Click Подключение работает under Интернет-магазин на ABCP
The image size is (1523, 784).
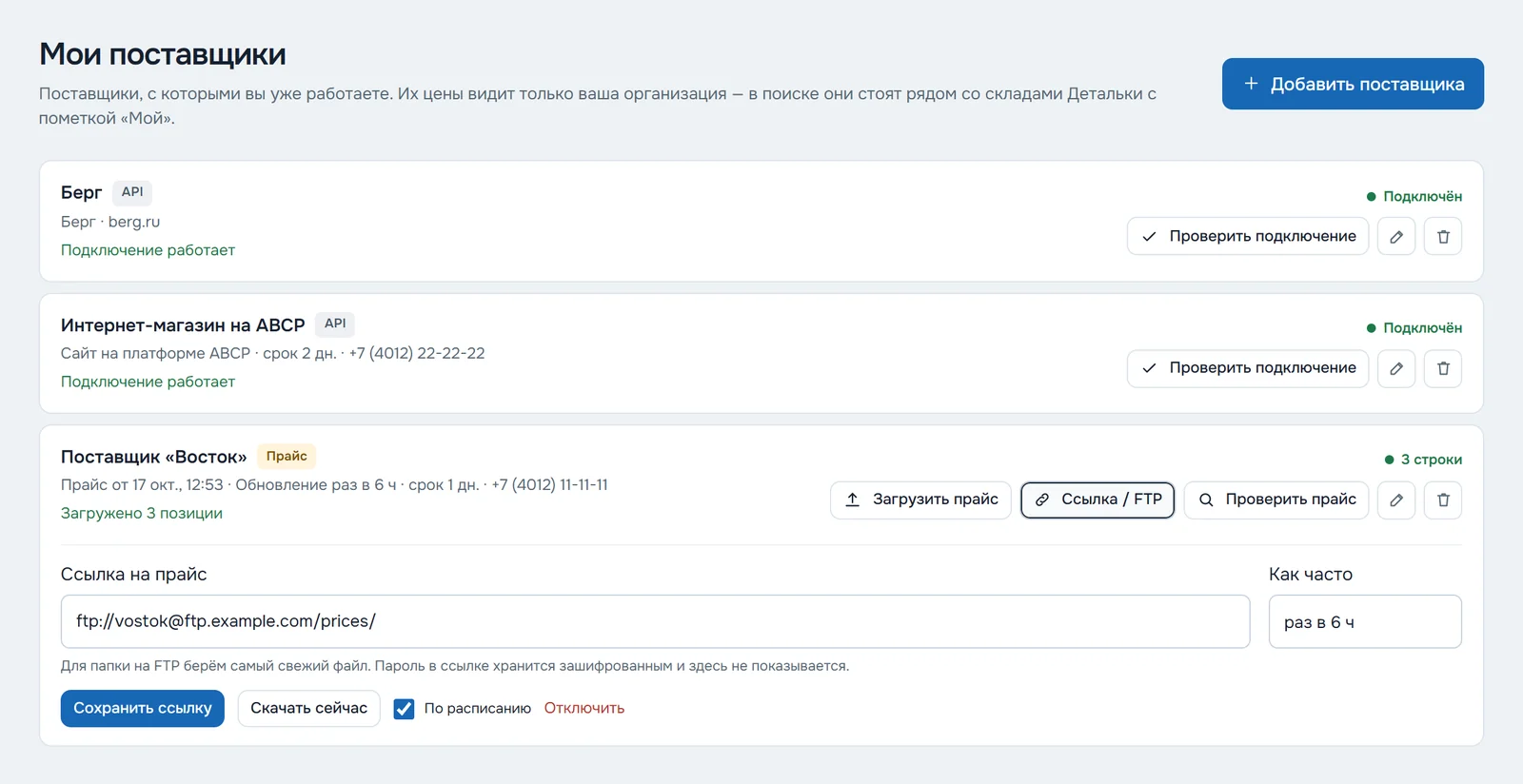pyautogui.click(x=148, y=382)
